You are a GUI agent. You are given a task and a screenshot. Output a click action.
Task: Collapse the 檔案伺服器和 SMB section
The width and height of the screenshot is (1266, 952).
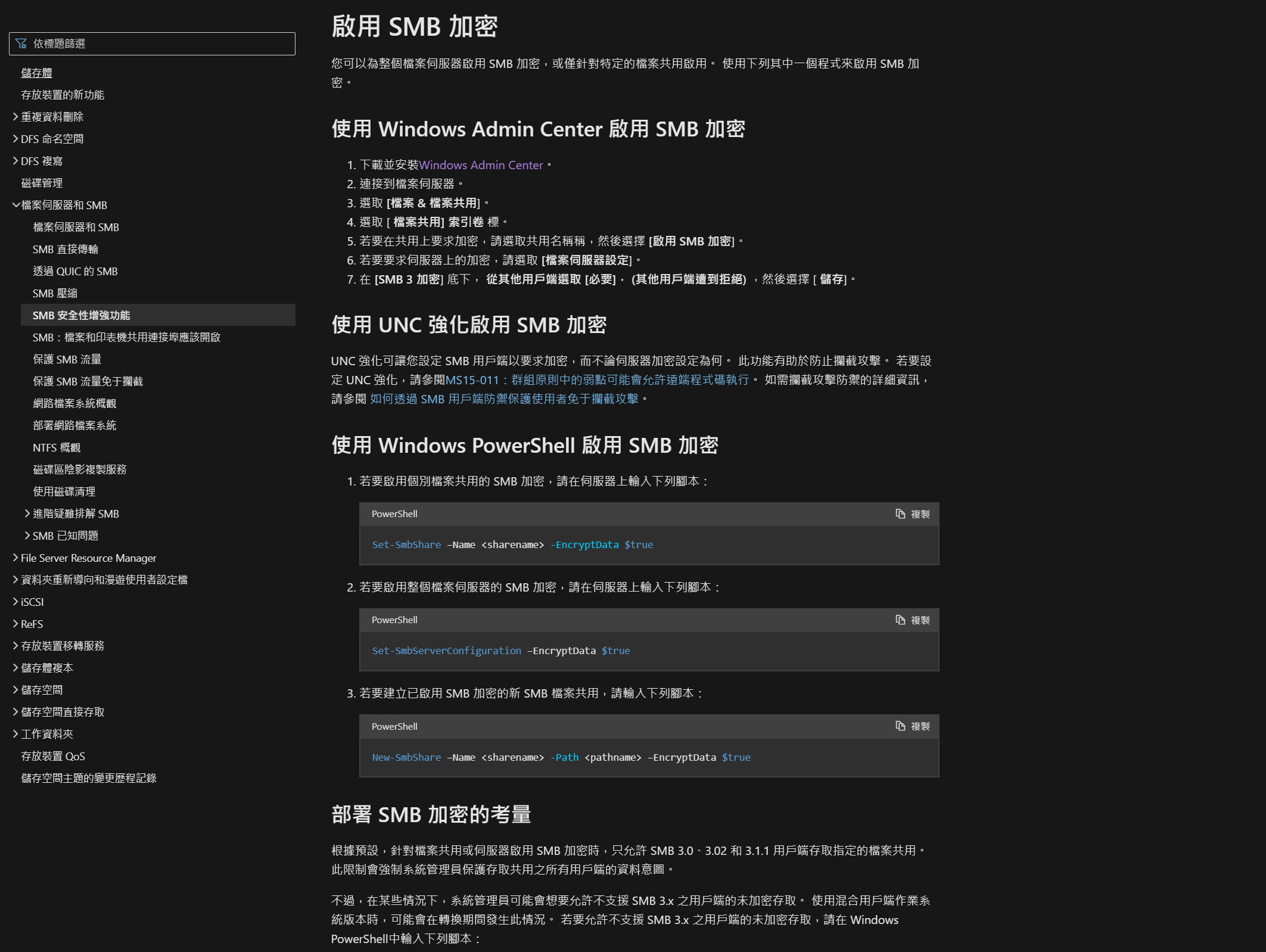(15, 205)
